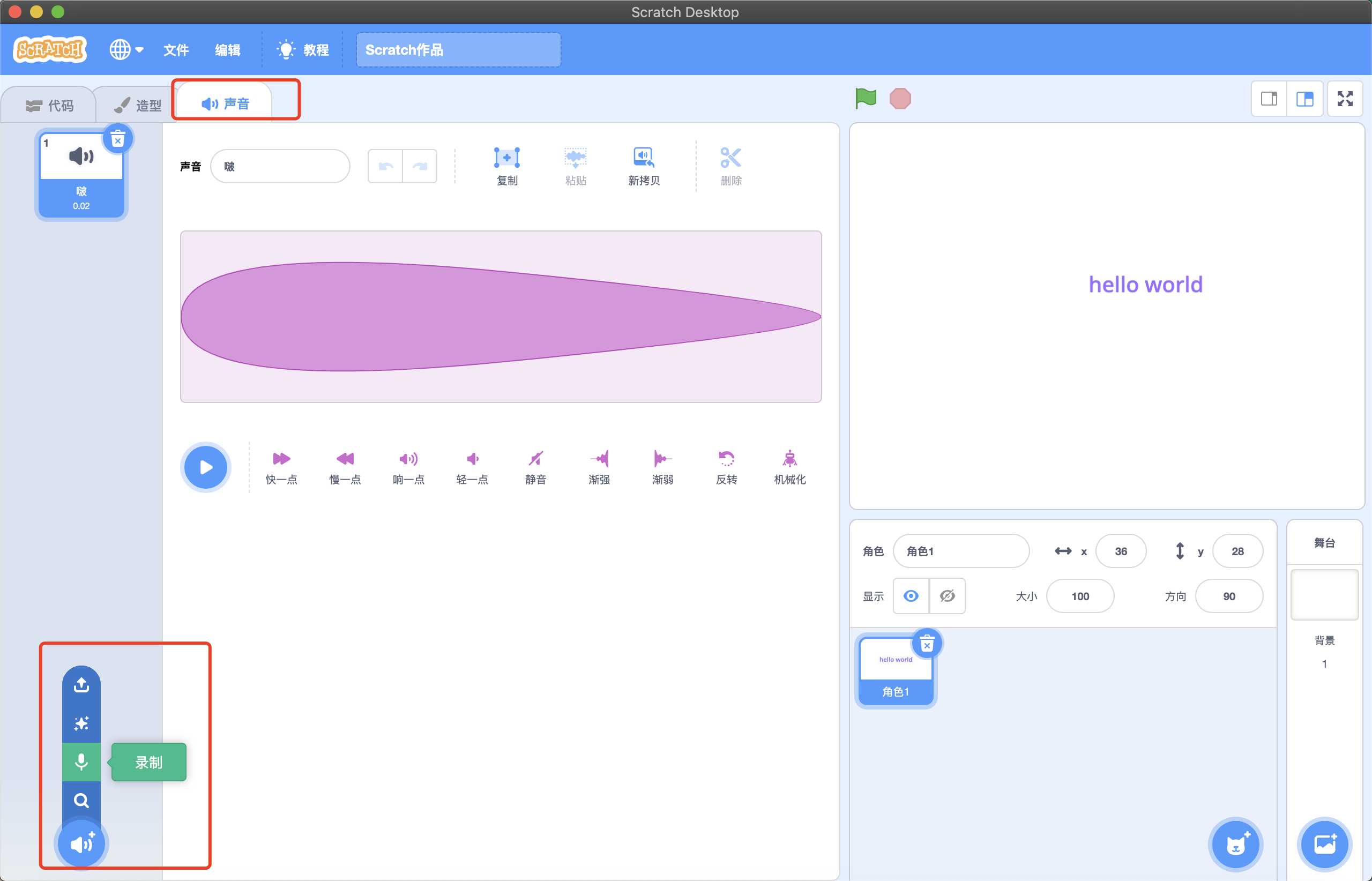Click the 复制 copy tool
Screen dimensions: 1372x881
[x=507, y=167]
